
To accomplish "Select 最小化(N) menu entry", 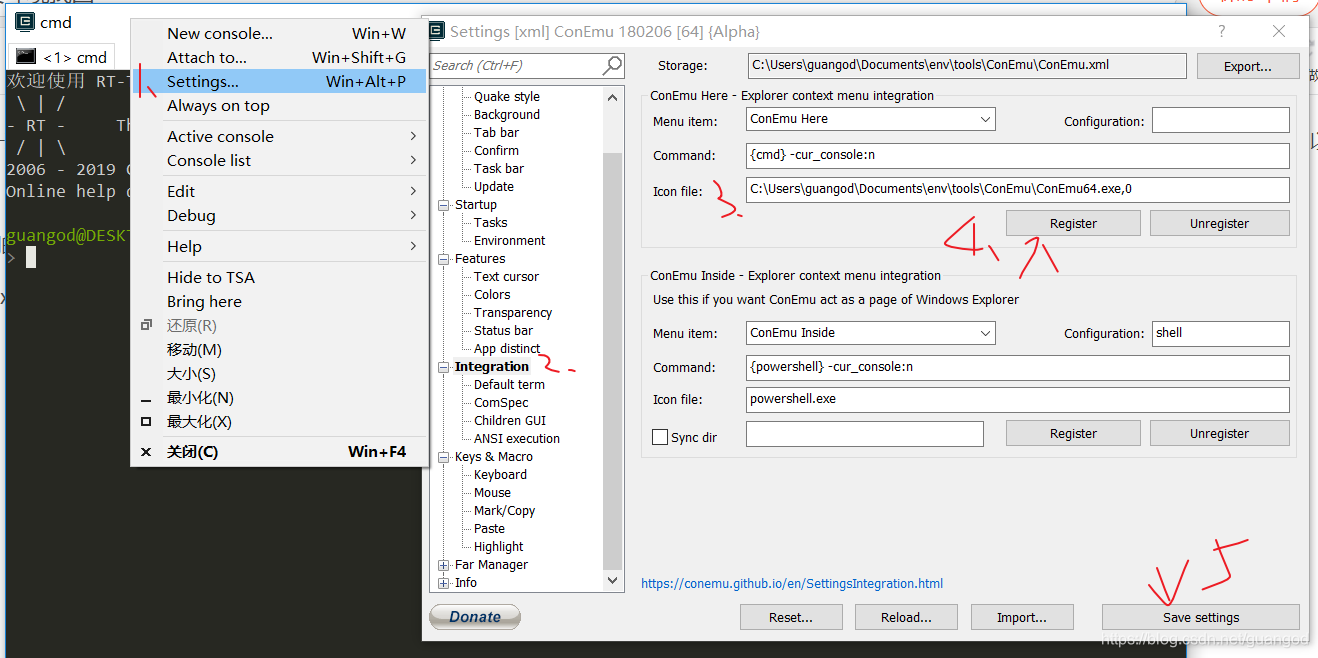I will (x=279, y=397).
